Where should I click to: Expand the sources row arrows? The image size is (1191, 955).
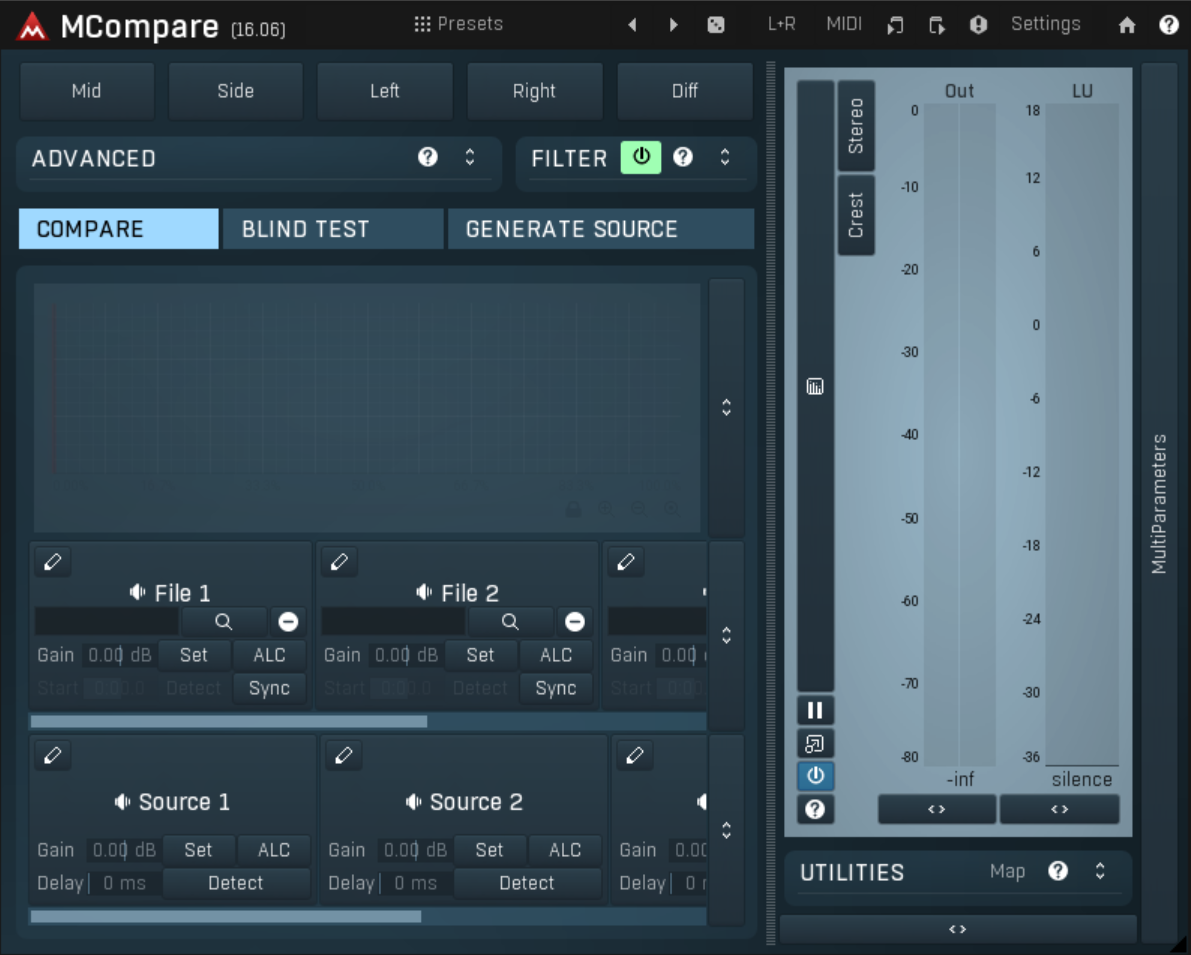pos(726,830)
